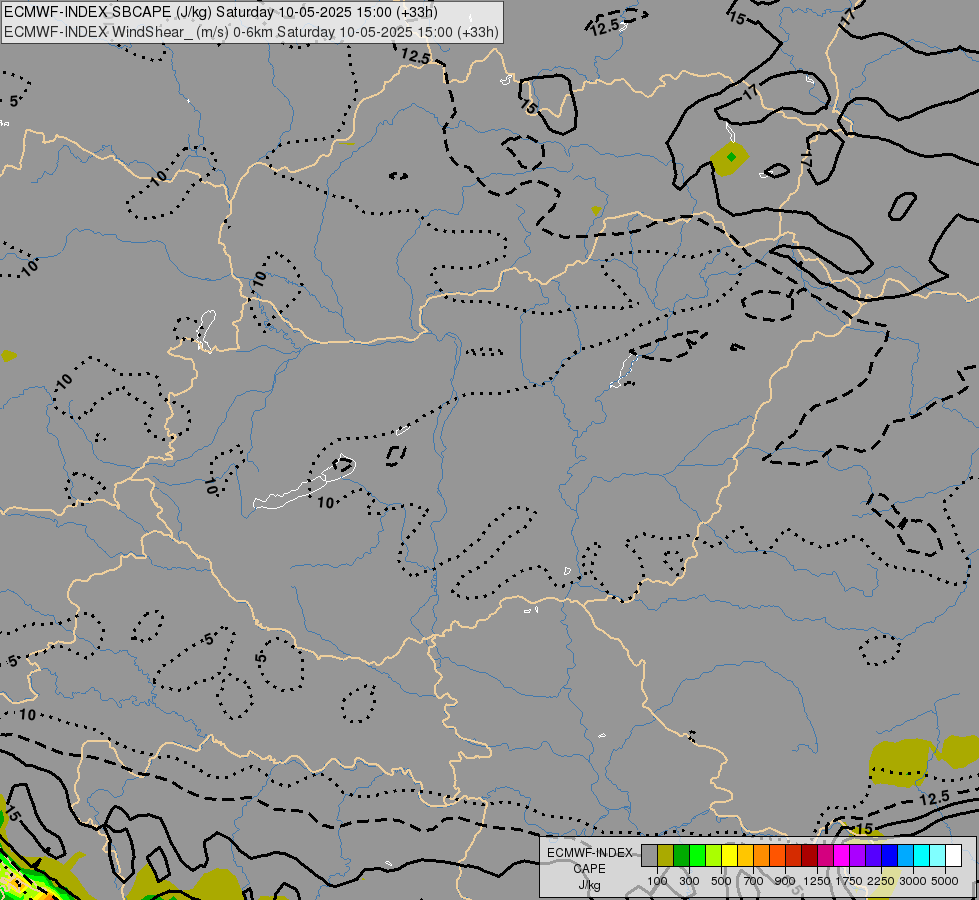Select the pure yellow legend swatch

729,856
